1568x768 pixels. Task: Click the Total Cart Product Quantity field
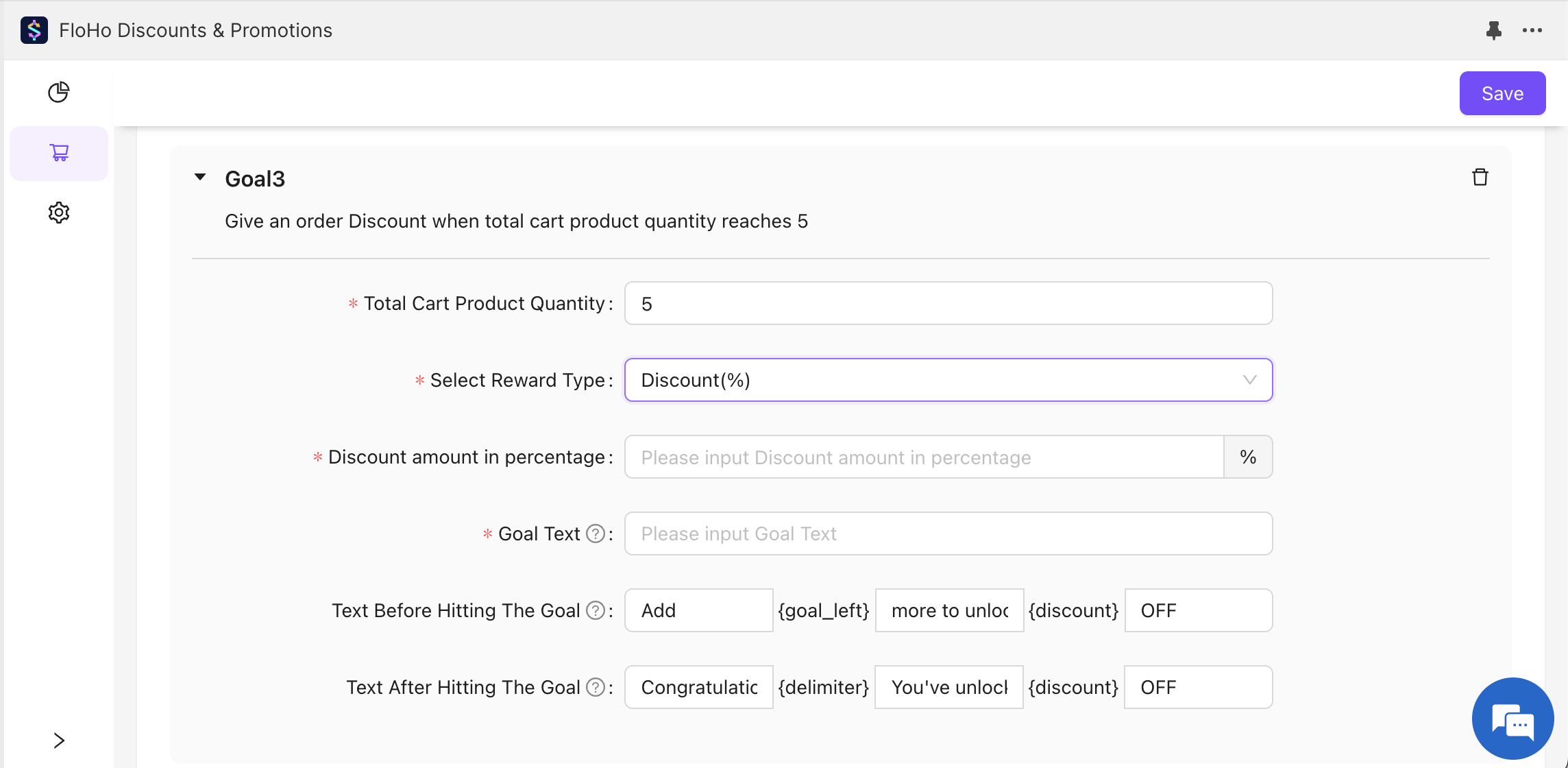948,303
